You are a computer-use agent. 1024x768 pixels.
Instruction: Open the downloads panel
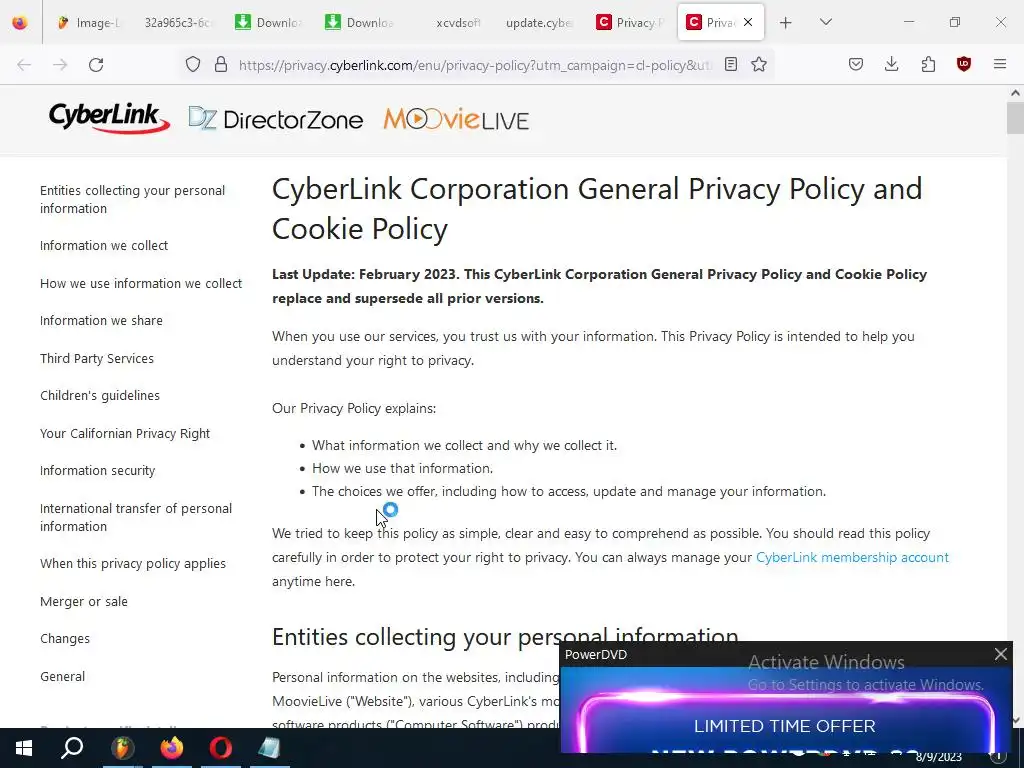pyautogui.click(x=891, y=65)
